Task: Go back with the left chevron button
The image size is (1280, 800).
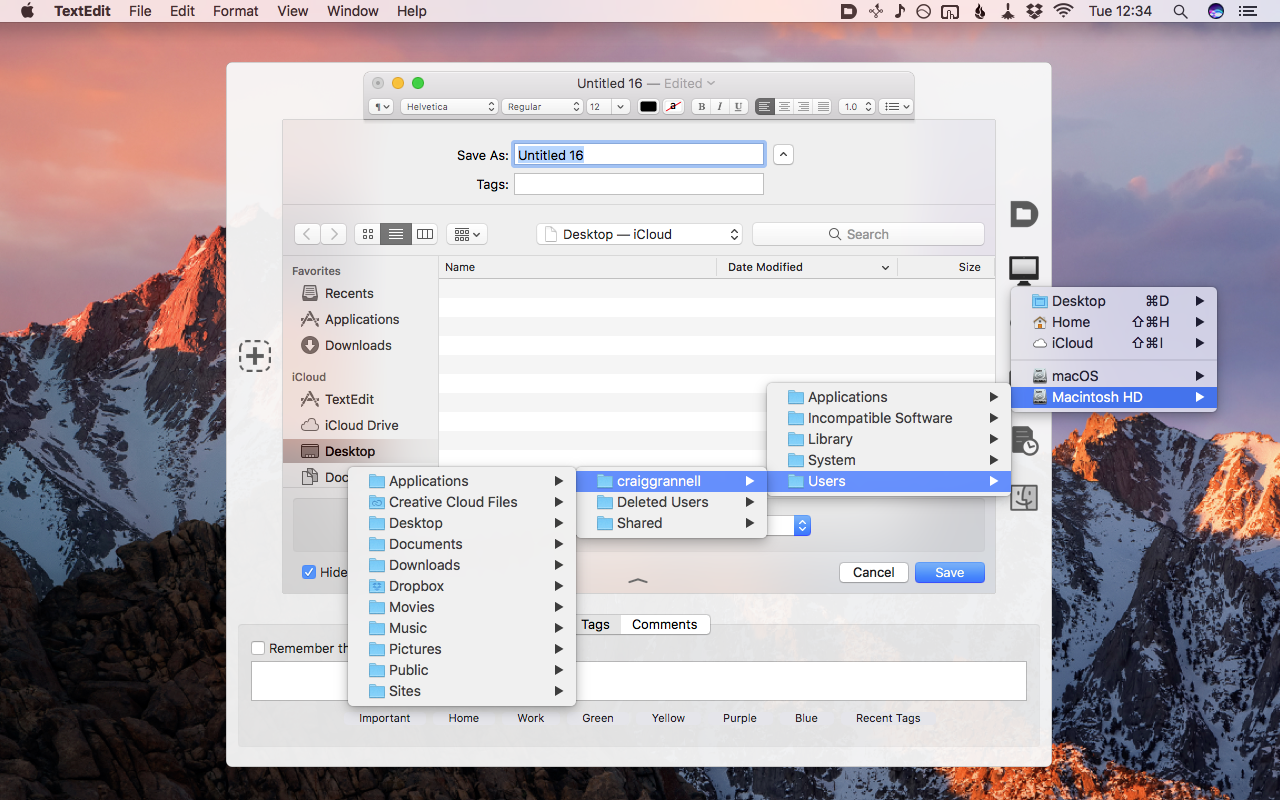Action: pyautogui.click(x=307, y=234)
